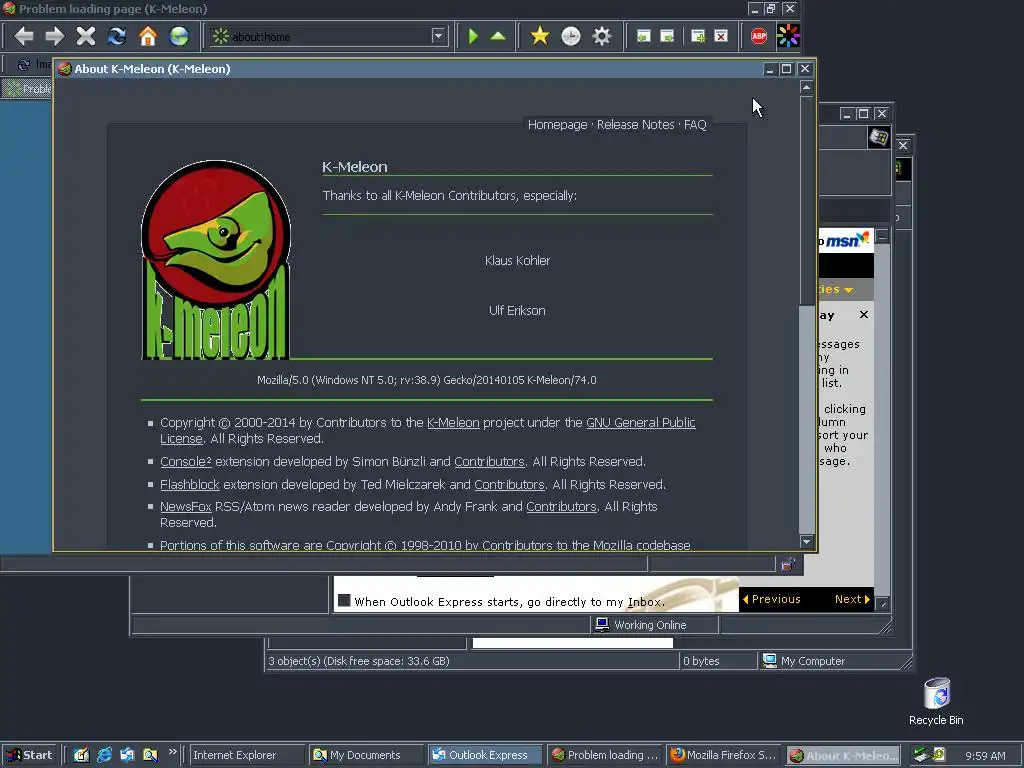Open the Flashblock link
The image size is (1024, 768).
(189, 485)
